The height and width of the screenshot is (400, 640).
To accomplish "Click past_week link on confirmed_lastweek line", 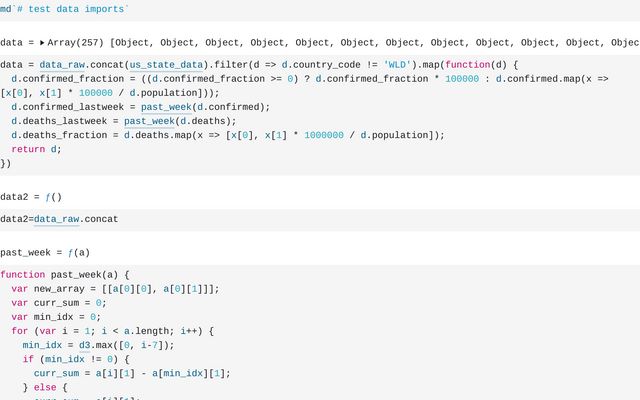I will 166,107.
